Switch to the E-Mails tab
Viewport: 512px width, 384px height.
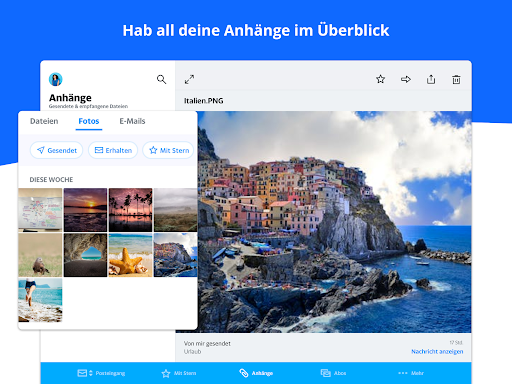click(x=132, y=121)
